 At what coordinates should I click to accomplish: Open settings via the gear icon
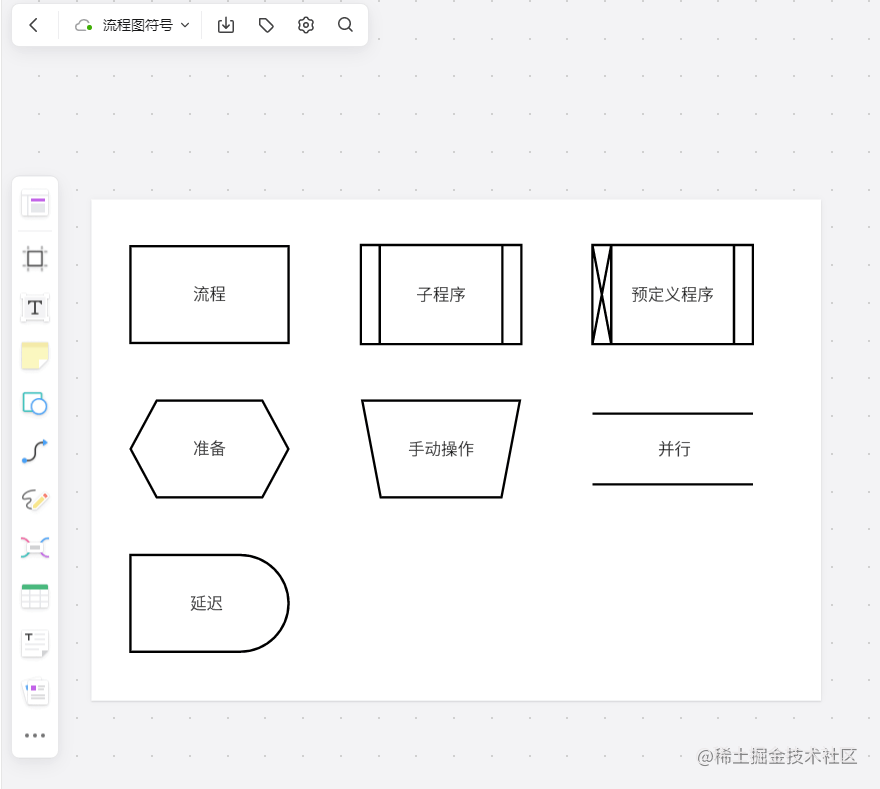305,25
